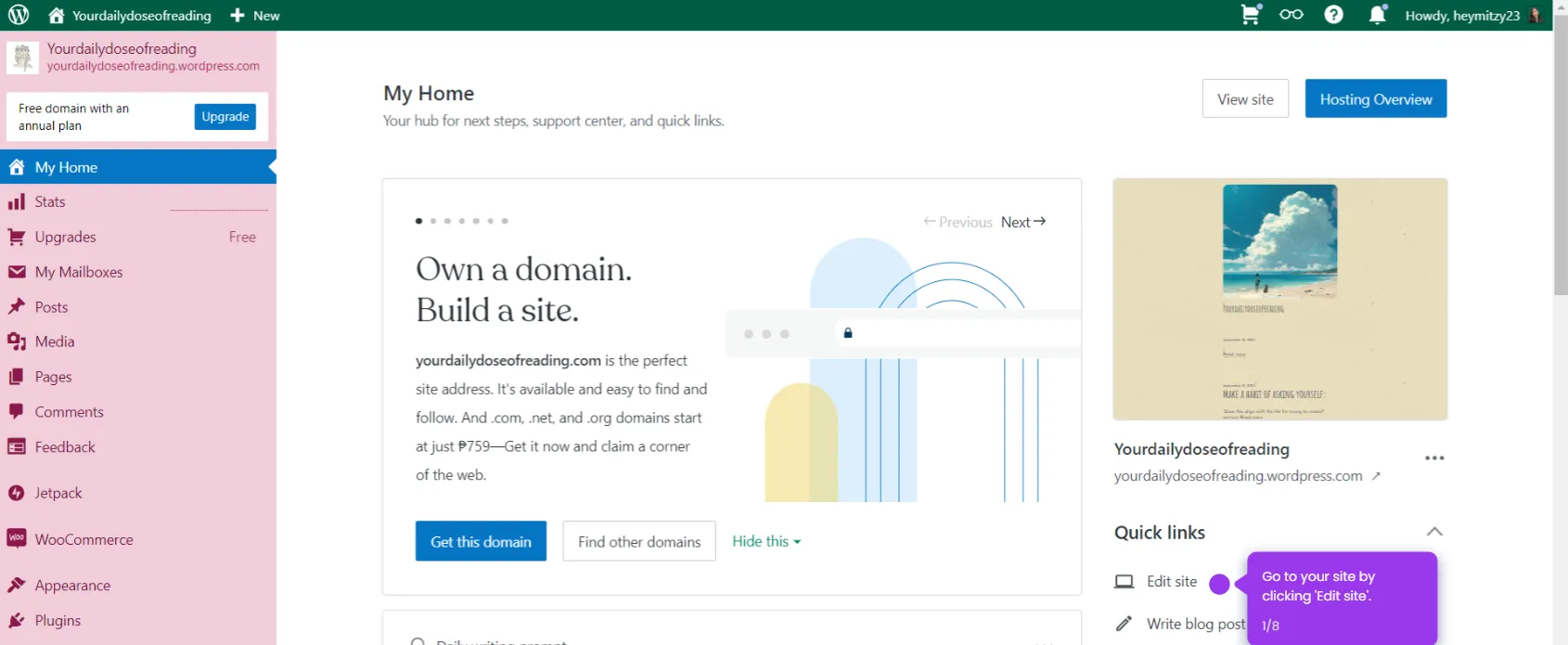Open Upgrades menu item
The height and width of the screenshot is (645, 1568).
[138, 237]
